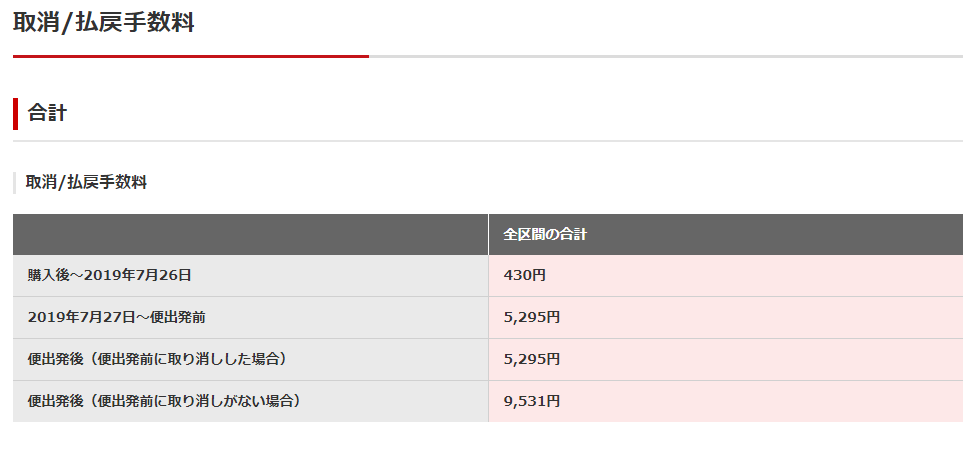Select the 購入後～2019年7月26日 row label

click(x=109, y=275)
